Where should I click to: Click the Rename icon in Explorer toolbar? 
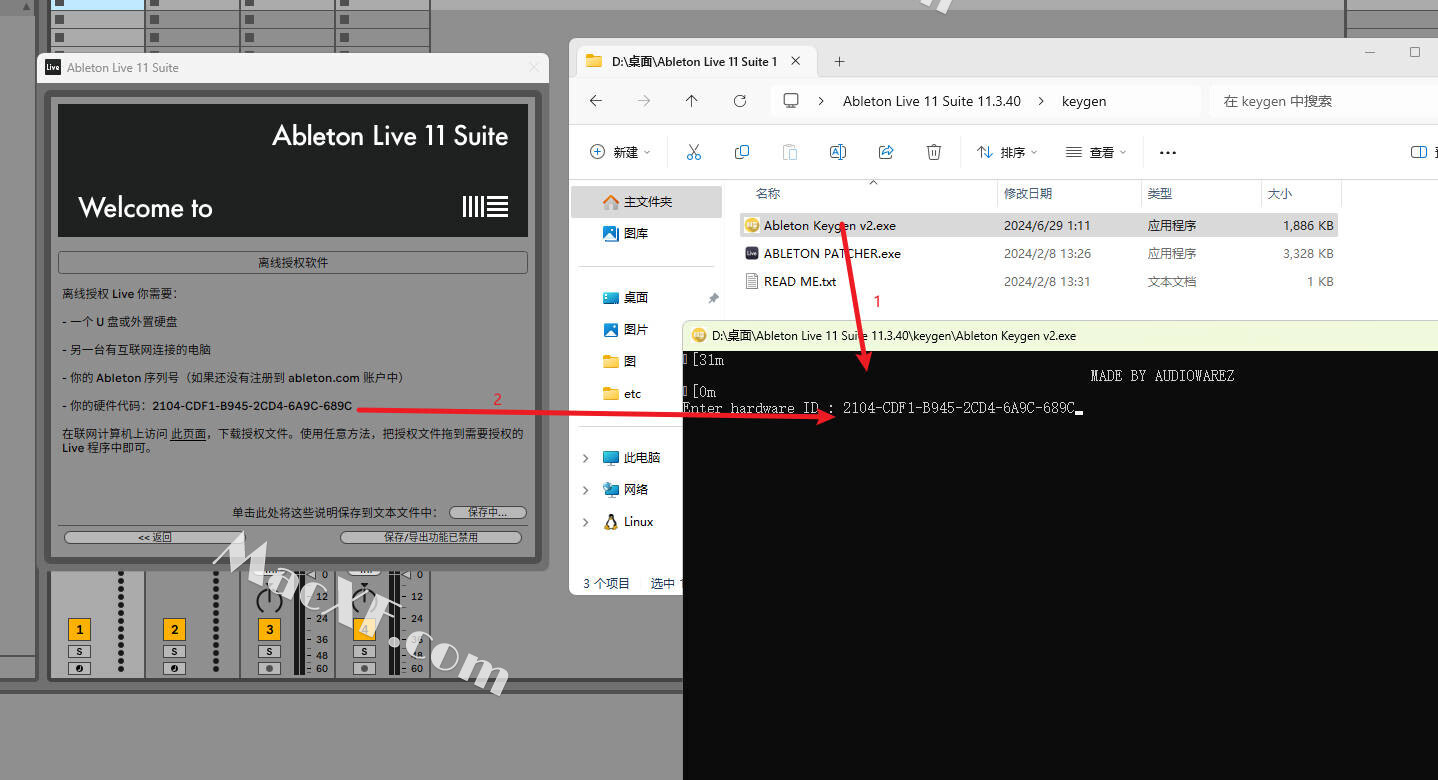click(x=838, y=152)
